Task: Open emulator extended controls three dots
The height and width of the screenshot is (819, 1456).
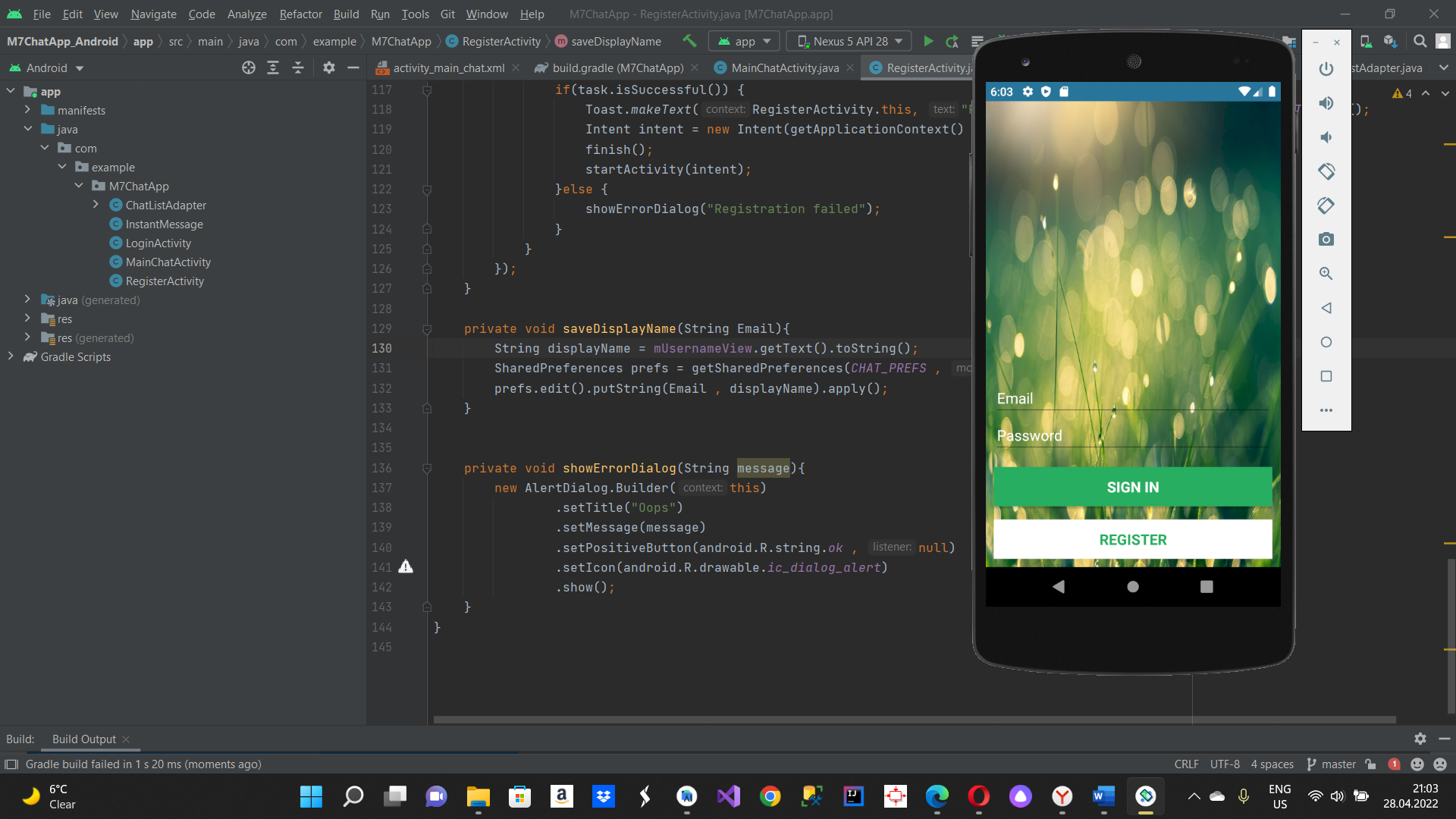Action: coord(1326,410)
